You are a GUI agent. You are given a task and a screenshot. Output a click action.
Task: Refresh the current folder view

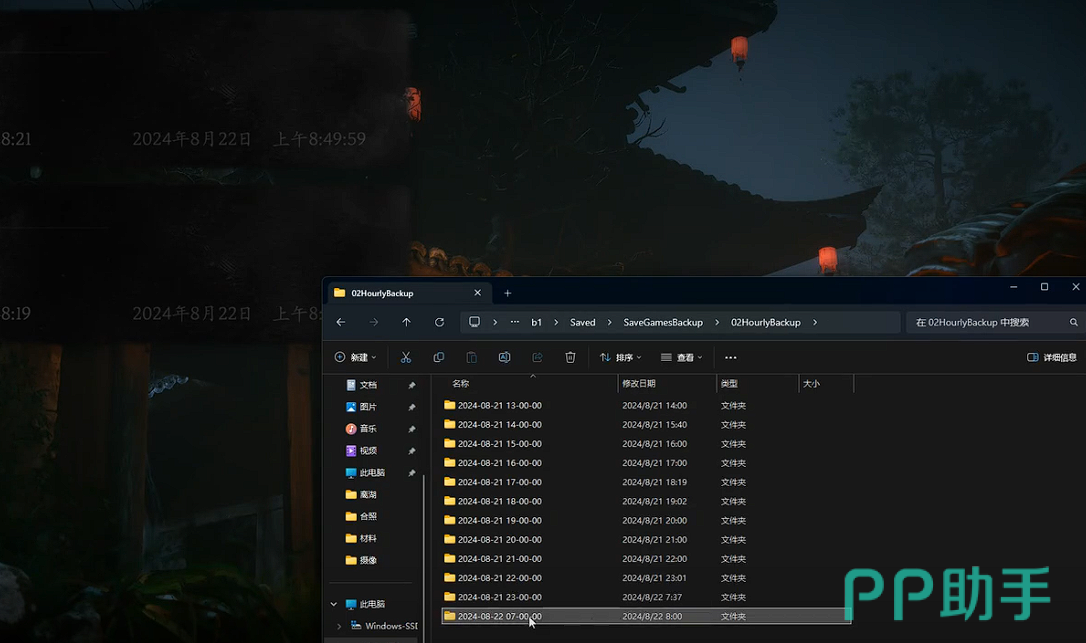[x=439, y=322]
